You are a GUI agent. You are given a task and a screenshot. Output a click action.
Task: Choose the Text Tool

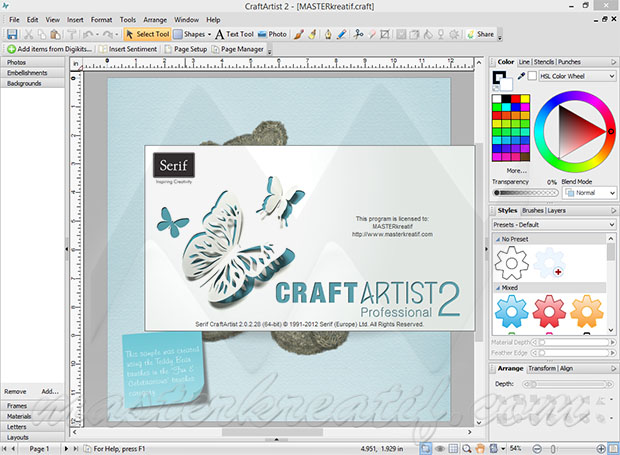[x=234, y=34]
